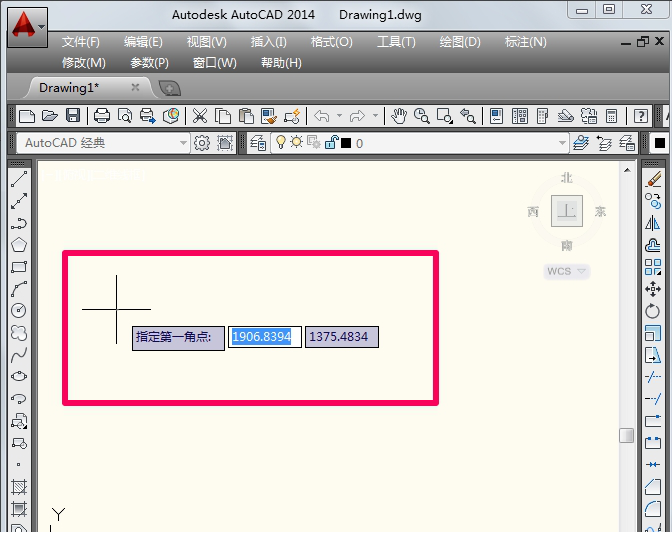Click the layer color black swatch
672x553 pixels.
click(x=346, y=143)
